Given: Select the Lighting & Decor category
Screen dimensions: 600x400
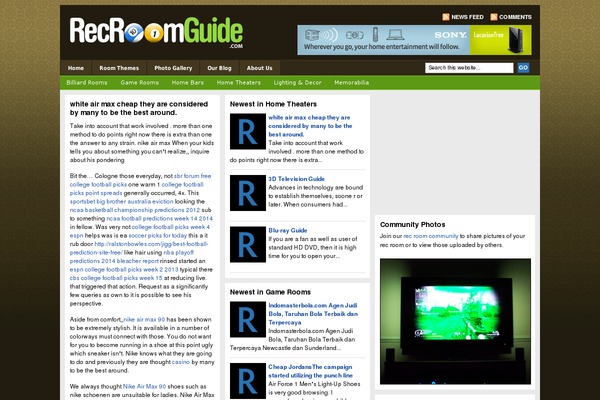Looking at the screenshot, I should point(297,82).
